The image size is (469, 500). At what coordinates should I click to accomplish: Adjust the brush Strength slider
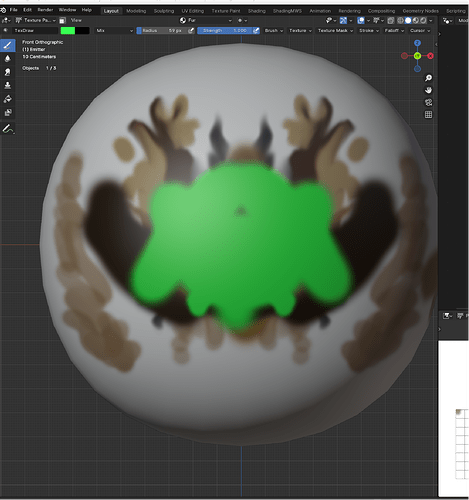(x=225, y=31)
